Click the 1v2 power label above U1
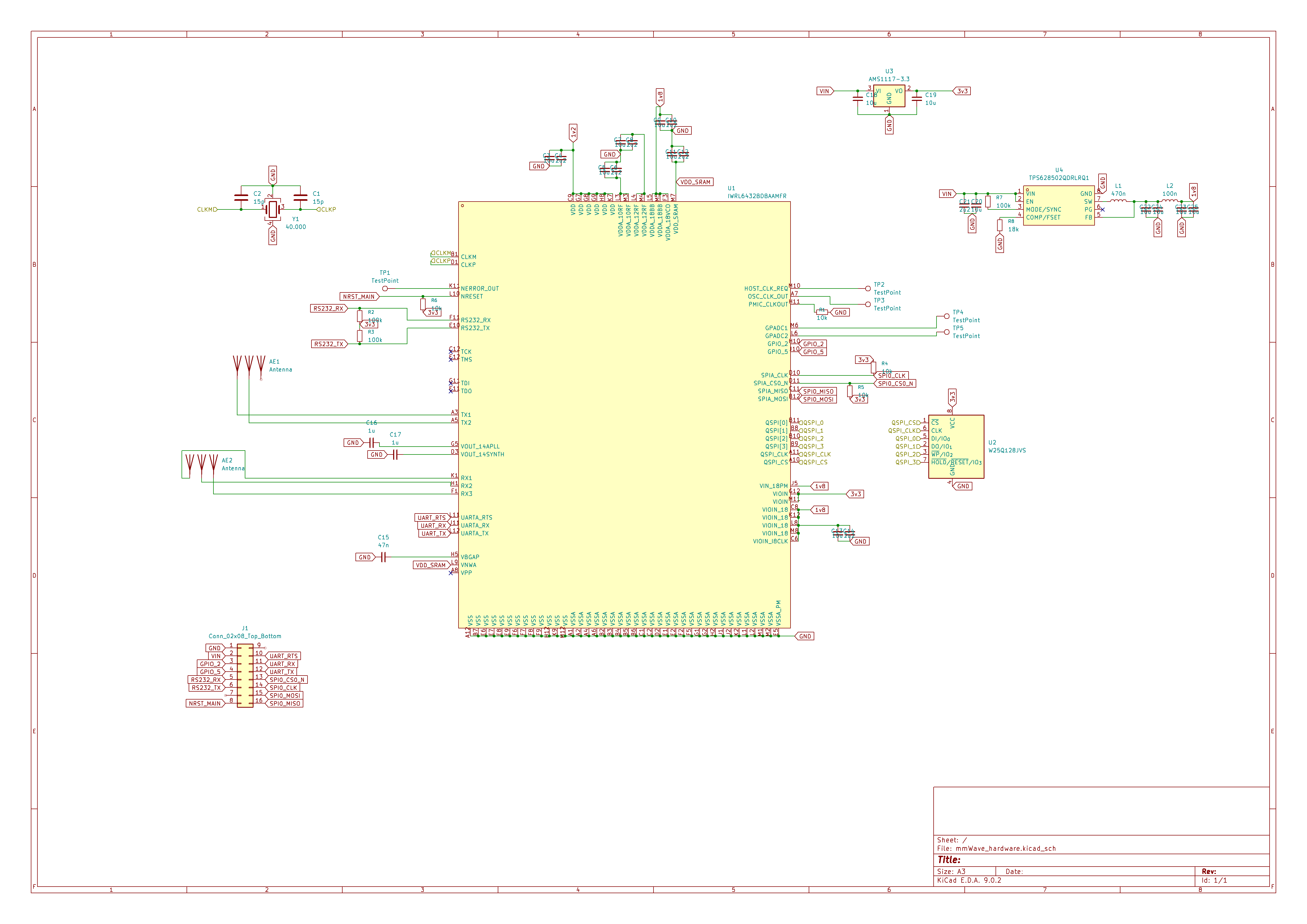Viewport: 1307px width, 924px height. pyautogui.click(x=573, y=133)
